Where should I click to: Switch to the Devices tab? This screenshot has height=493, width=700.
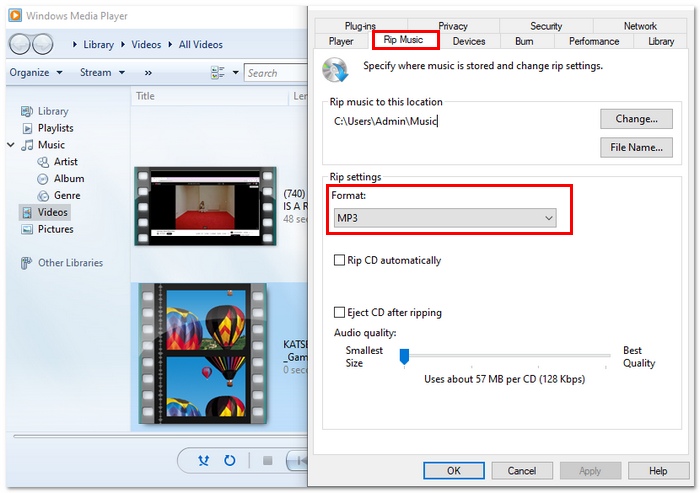(x=469, y=41)
